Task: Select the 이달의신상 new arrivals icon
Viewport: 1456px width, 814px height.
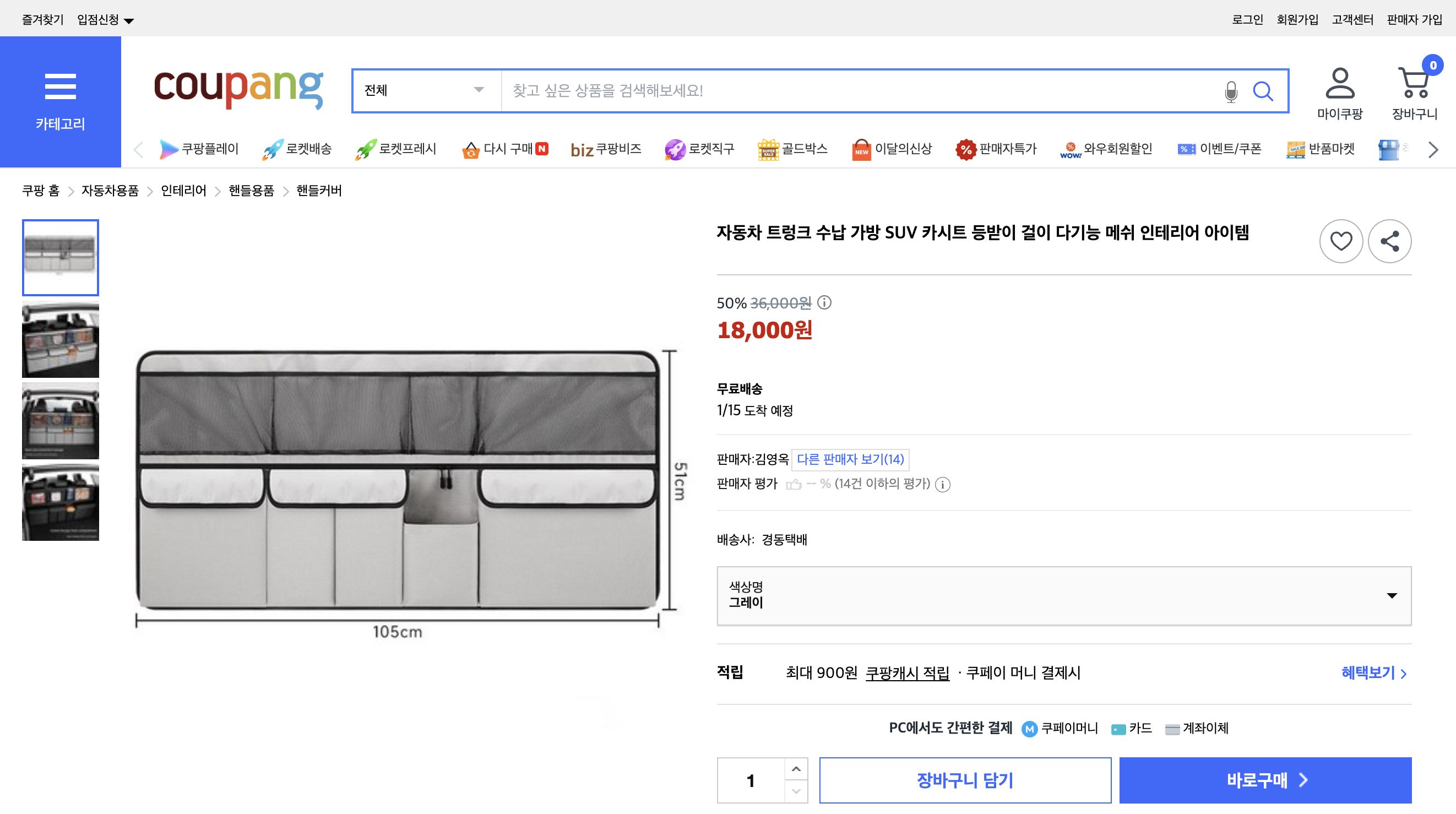Action: (861, 148)
